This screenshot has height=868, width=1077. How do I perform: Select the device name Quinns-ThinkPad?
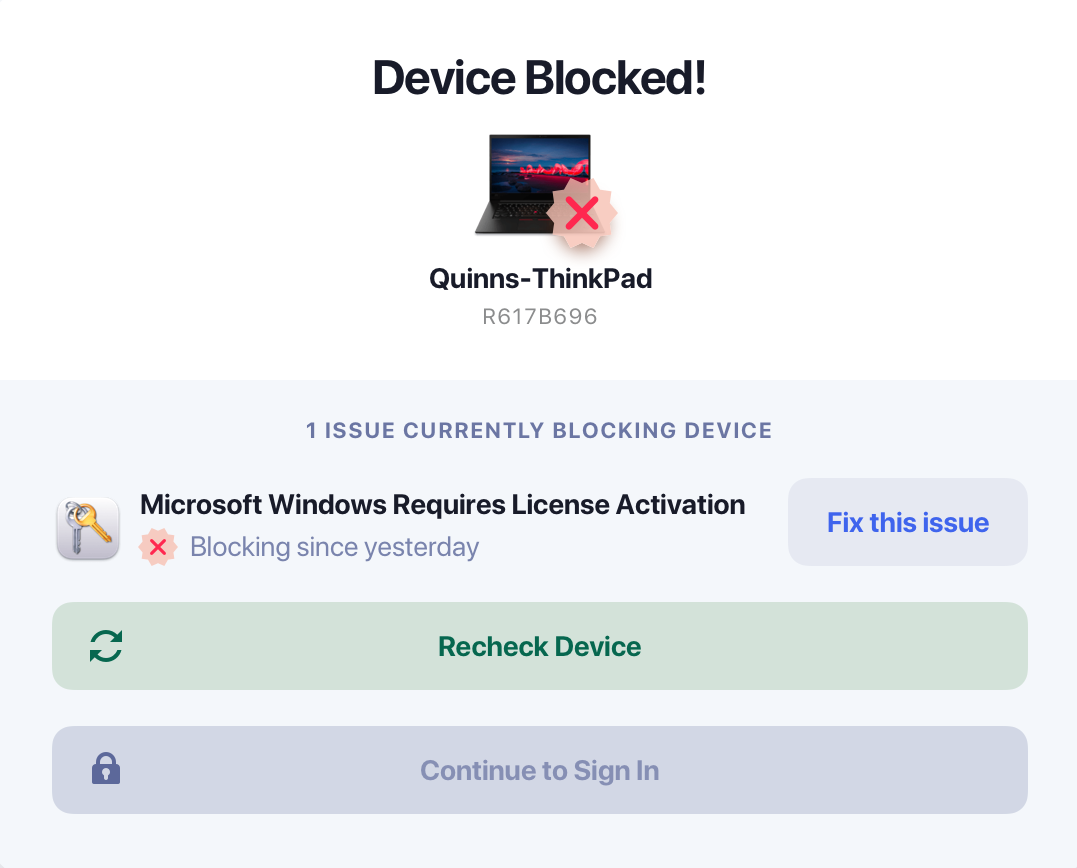pos(540,279)
